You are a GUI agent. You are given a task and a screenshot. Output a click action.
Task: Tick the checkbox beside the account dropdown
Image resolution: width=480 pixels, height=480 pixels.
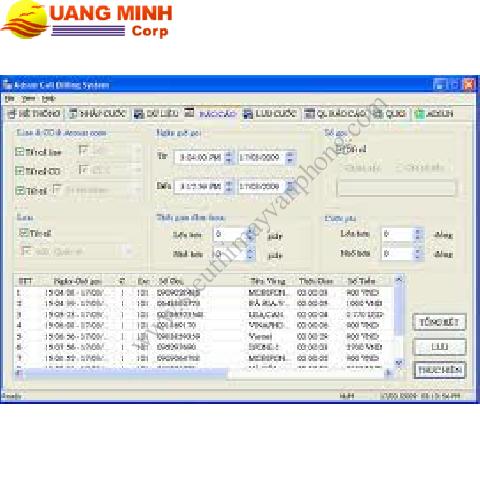click(x=57, y=189)
